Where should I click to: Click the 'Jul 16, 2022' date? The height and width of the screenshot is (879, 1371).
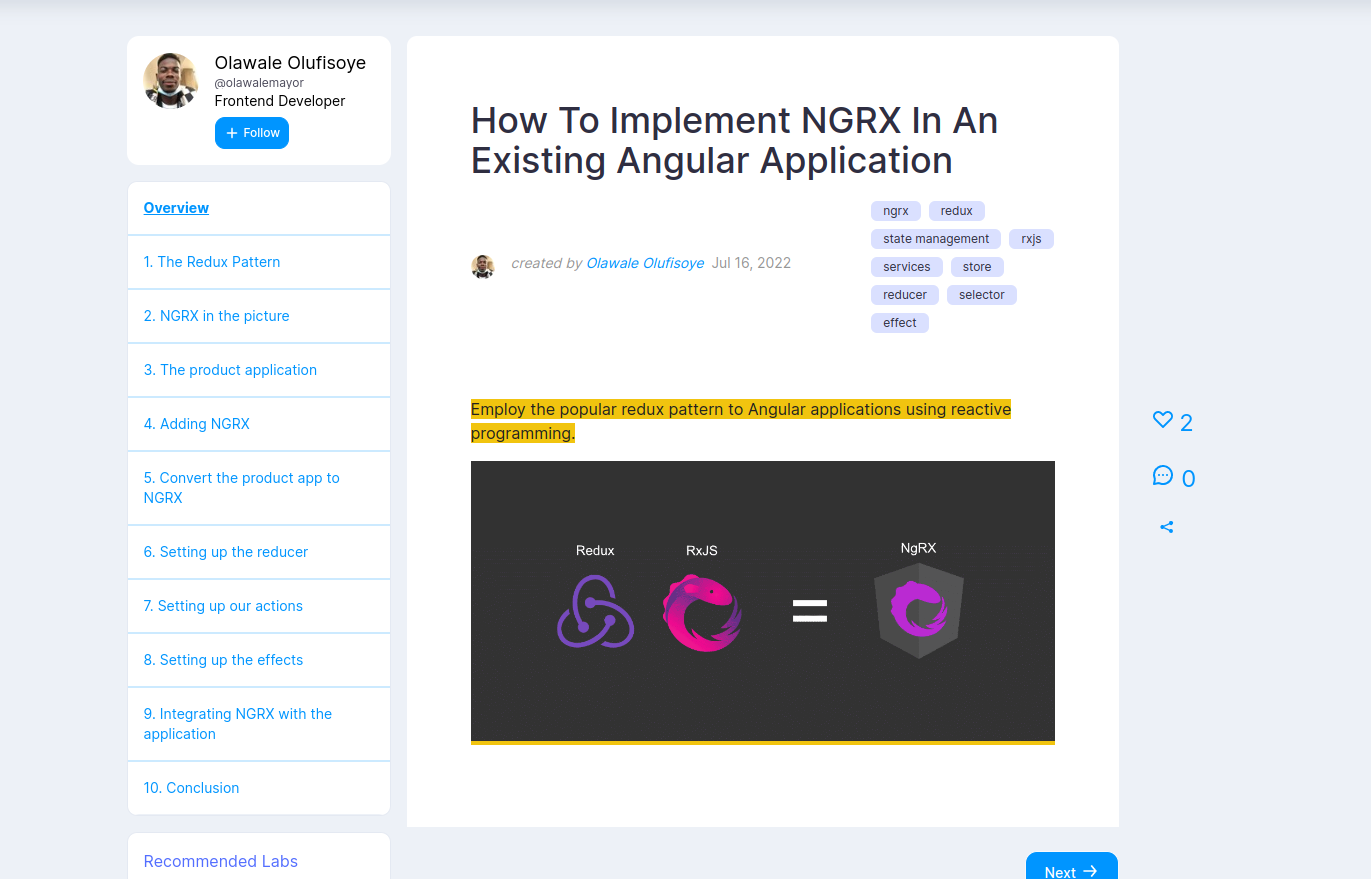tap(751, 263)
